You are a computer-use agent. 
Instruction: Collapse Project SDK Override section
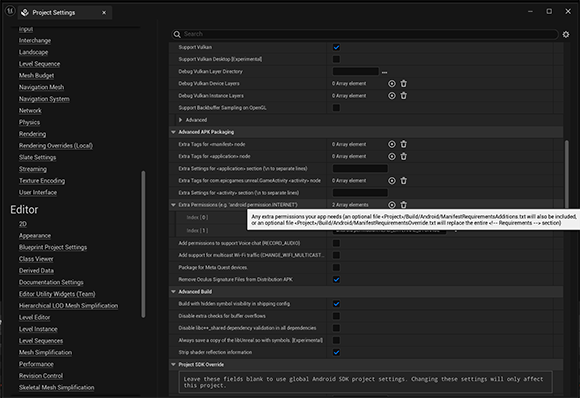coord(173,365)
